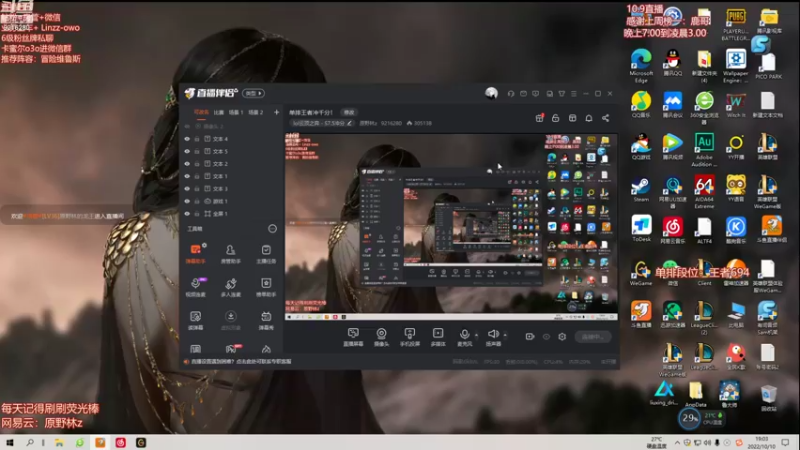Click the user avatar in title bar
This screenshot has height=450, width=800.
click(491, 93)
